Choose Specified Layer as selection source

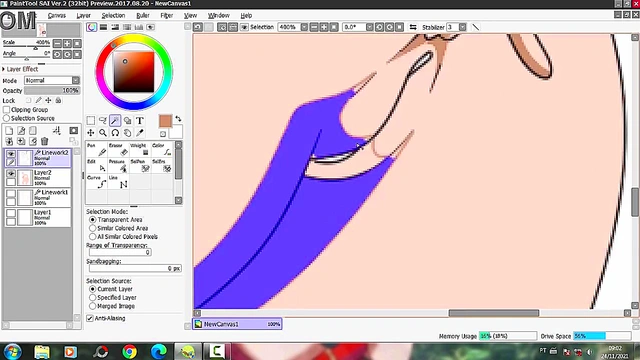coord(93,298)
